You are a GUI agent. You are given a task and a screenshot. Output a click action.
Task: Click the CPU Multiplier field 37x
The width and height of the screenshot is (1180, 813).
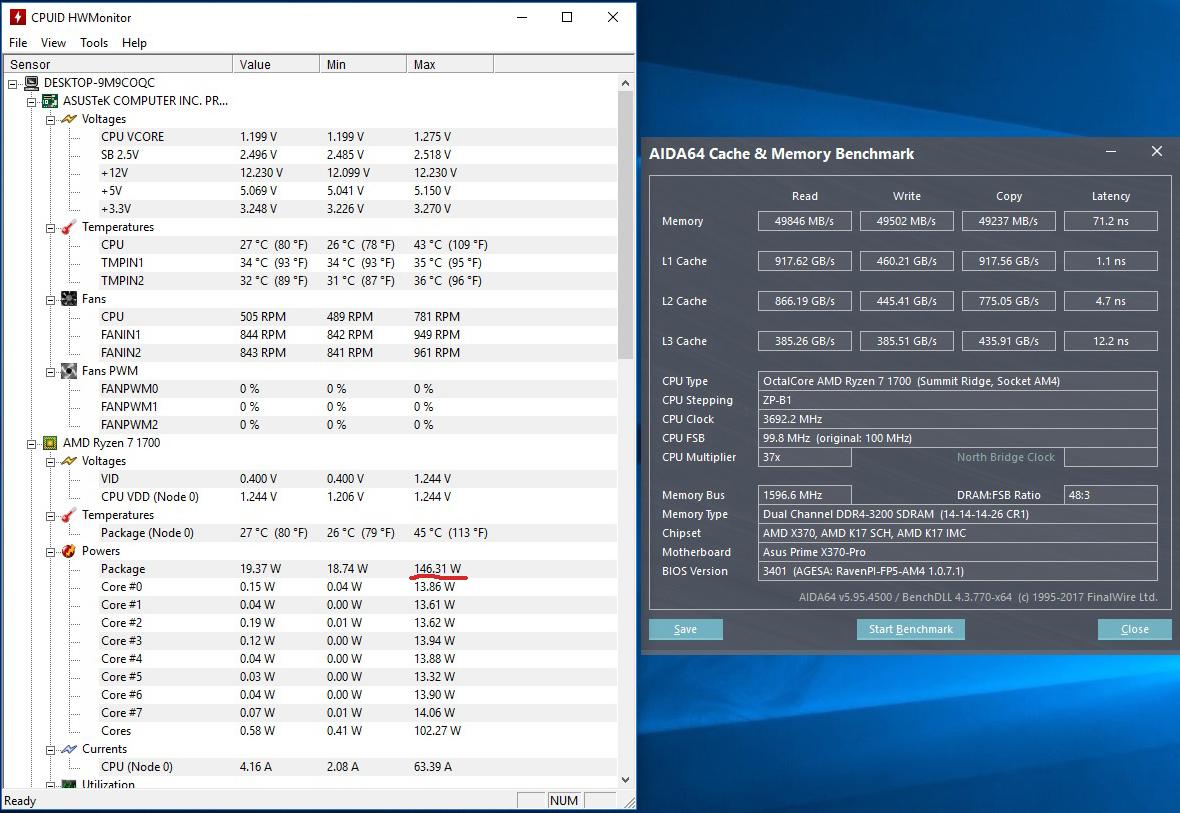click(804, 457)
